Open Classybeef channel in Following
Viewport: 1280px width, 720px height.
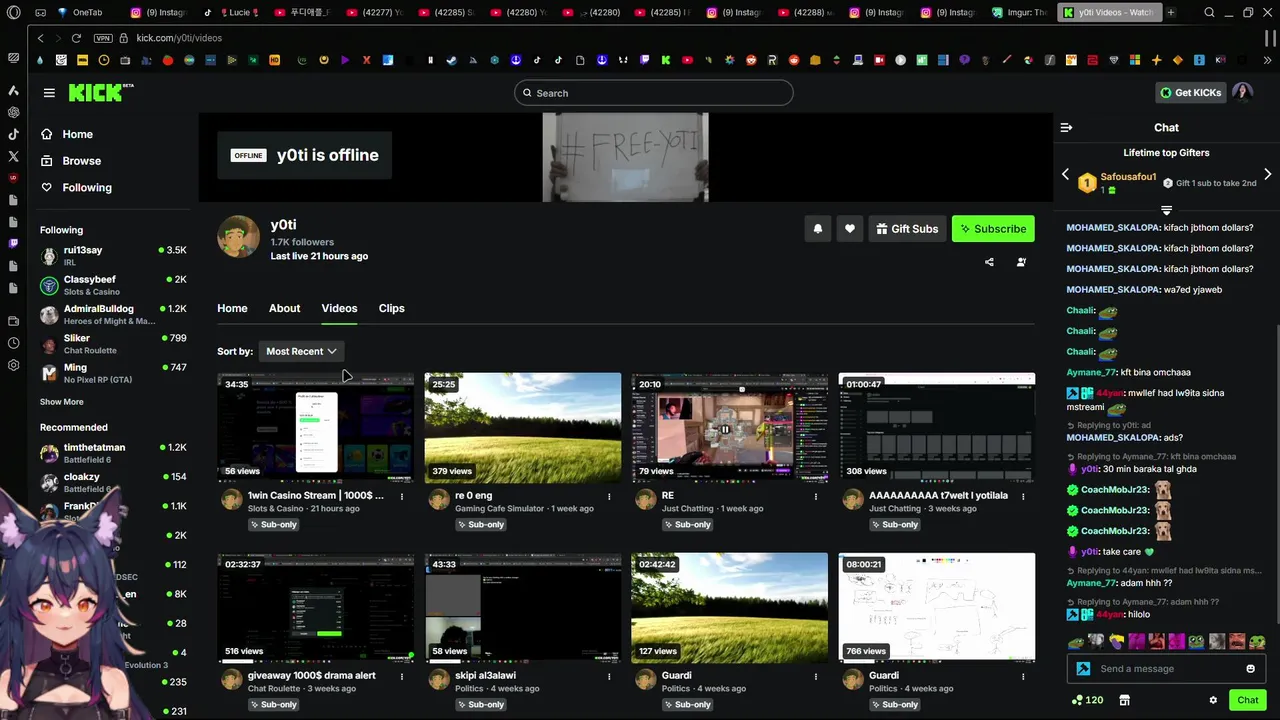pos(113,285)
